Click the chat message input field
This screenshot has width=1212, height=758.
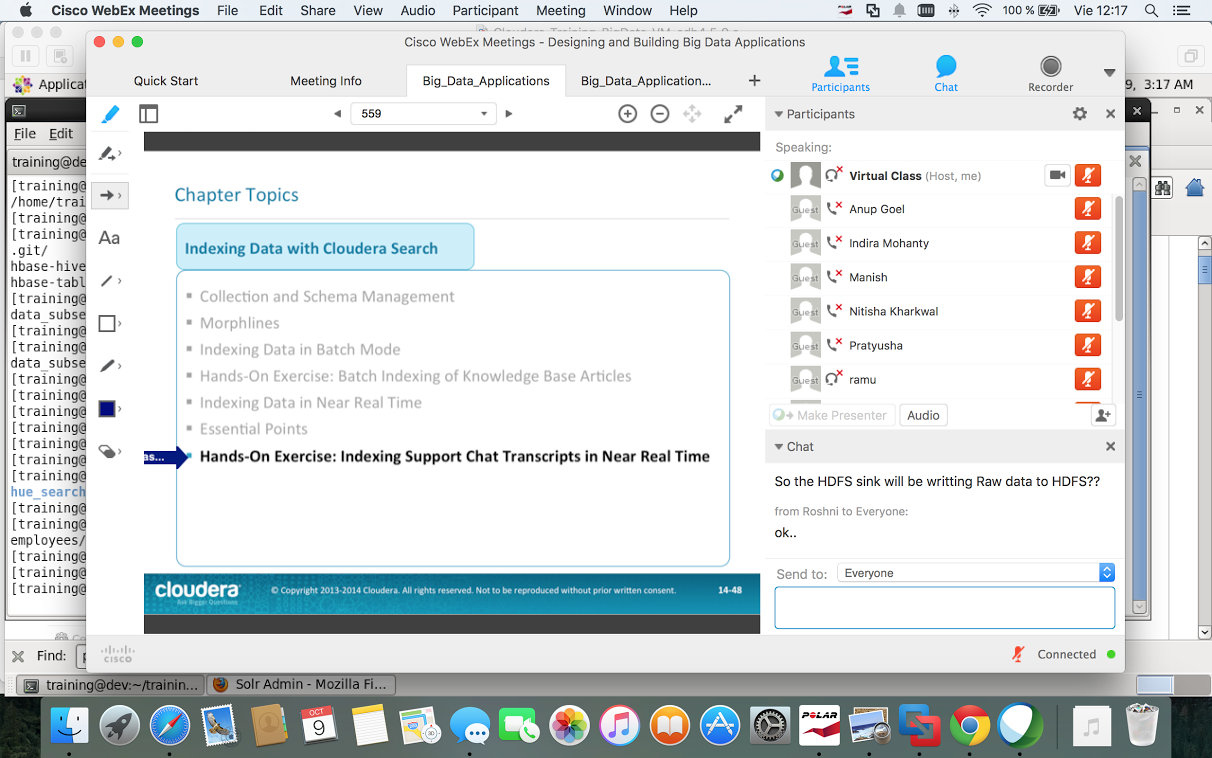[x=945, y=608]
